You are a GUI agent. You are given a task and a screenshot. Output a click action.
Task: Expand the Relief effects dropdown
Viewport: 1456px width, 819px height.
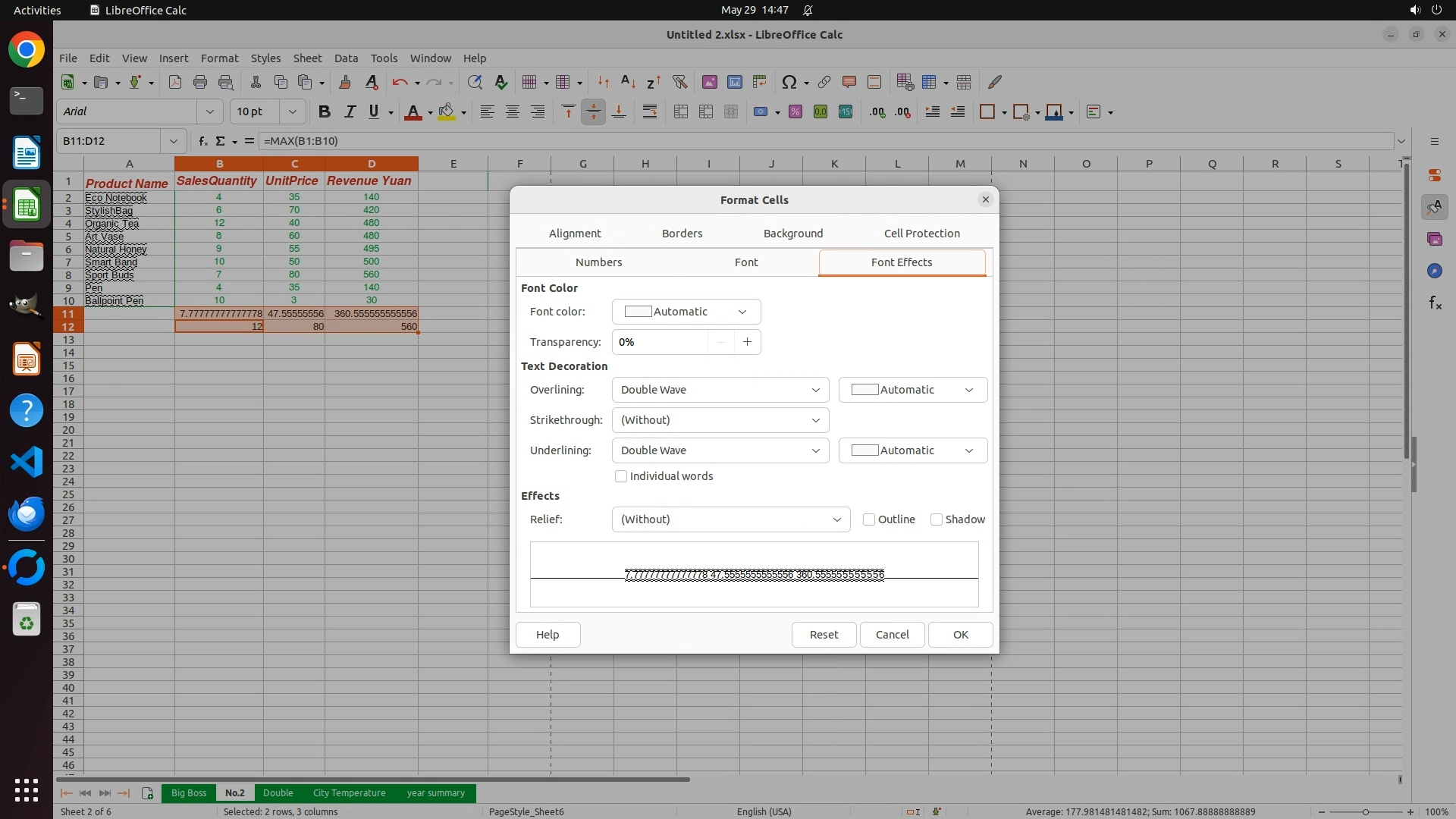pyautogui.click(x=730, y=519)
